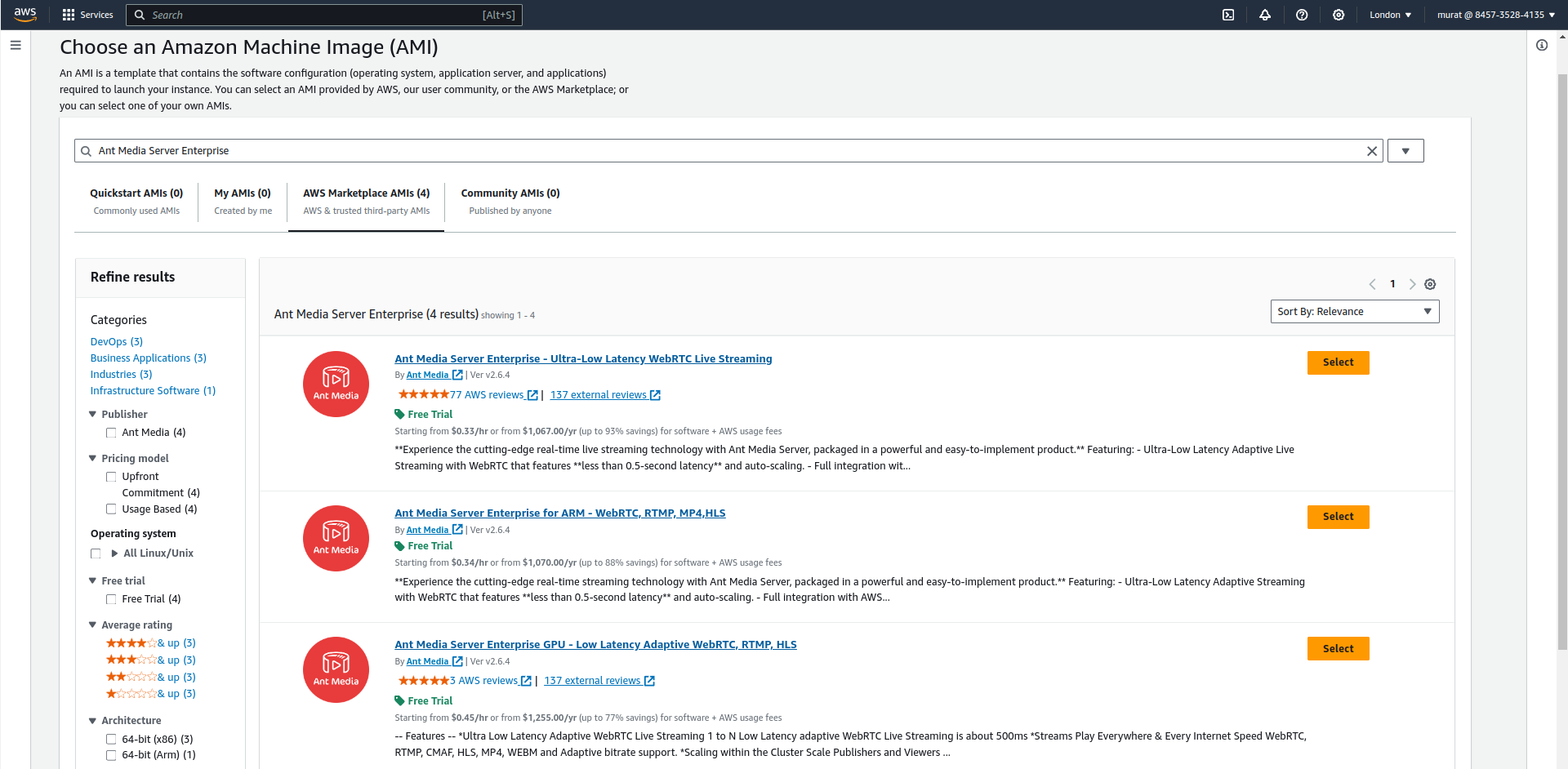1568x769 pixels.
Task: Click the Ant Media logo of Ultra-Low Latency listing
Action: [336, 384]
